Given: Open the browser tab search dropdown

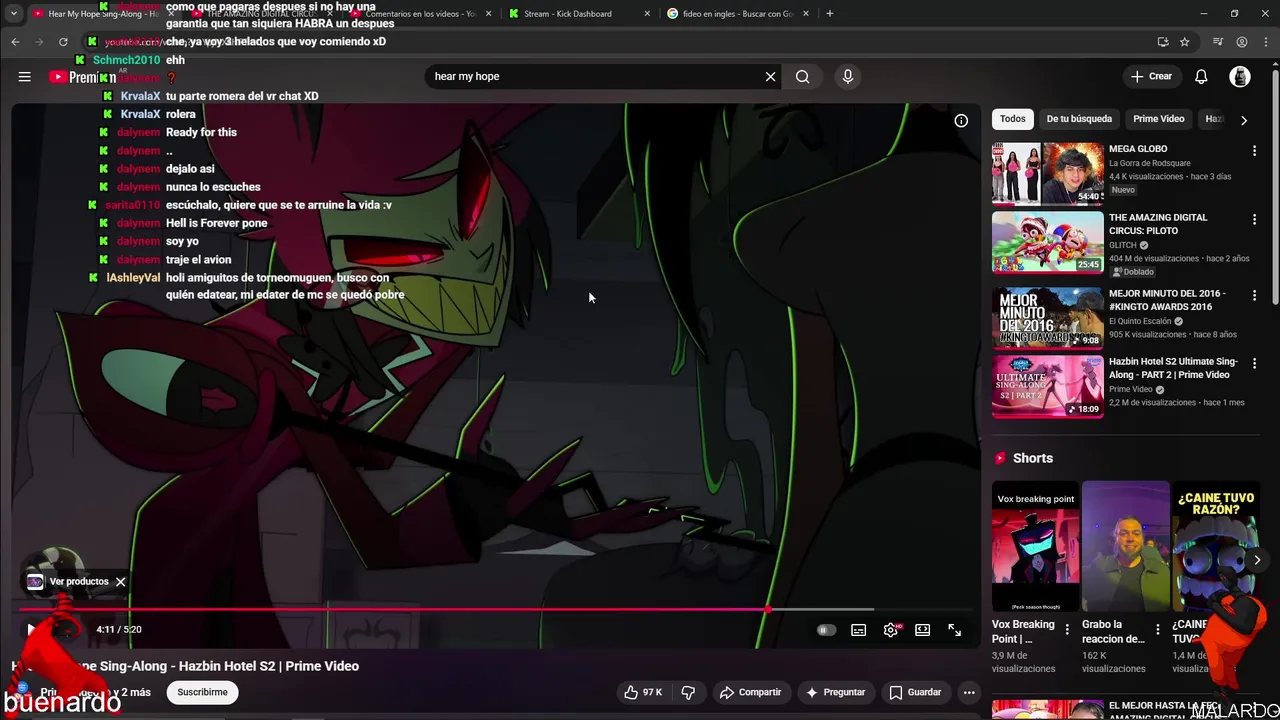Looking at the screenshot, I should tap(13, 14).
